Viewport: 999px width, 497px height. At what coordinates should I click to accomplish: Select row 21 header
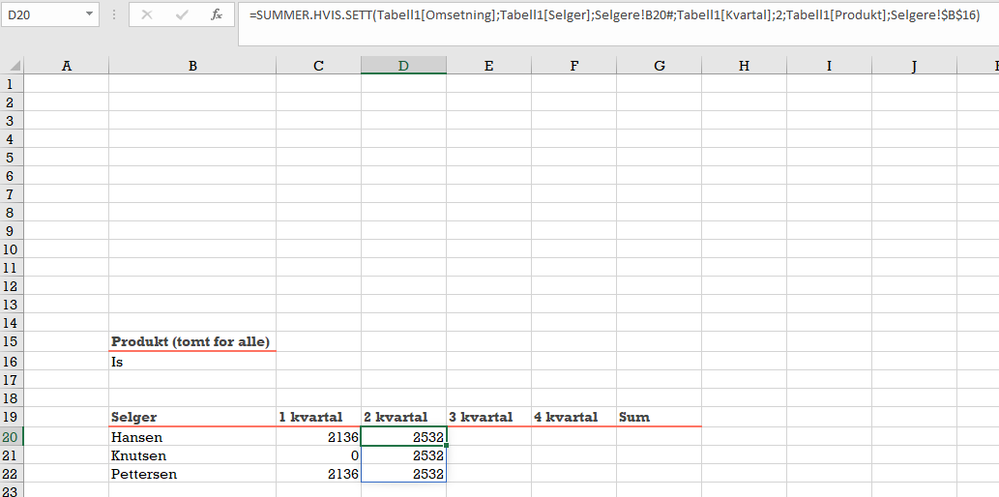(11, 456)
